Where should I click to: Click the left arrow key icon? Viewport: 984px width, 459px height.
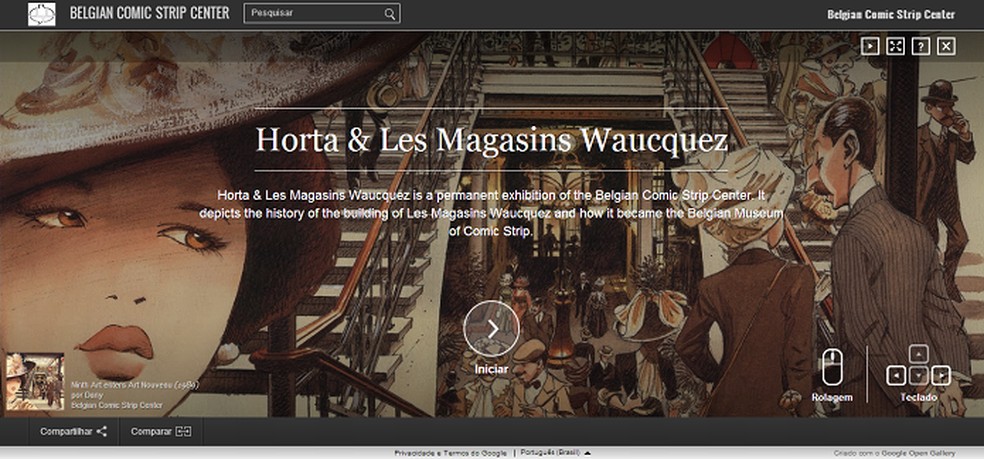coord(896,376)
